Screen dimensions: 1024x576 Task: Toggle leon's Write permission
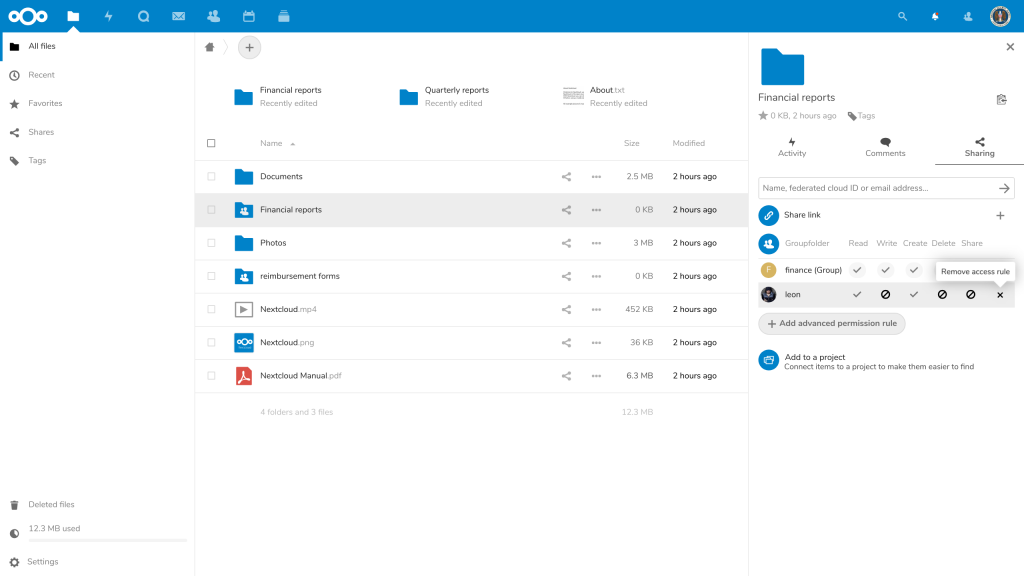point(885,294)
